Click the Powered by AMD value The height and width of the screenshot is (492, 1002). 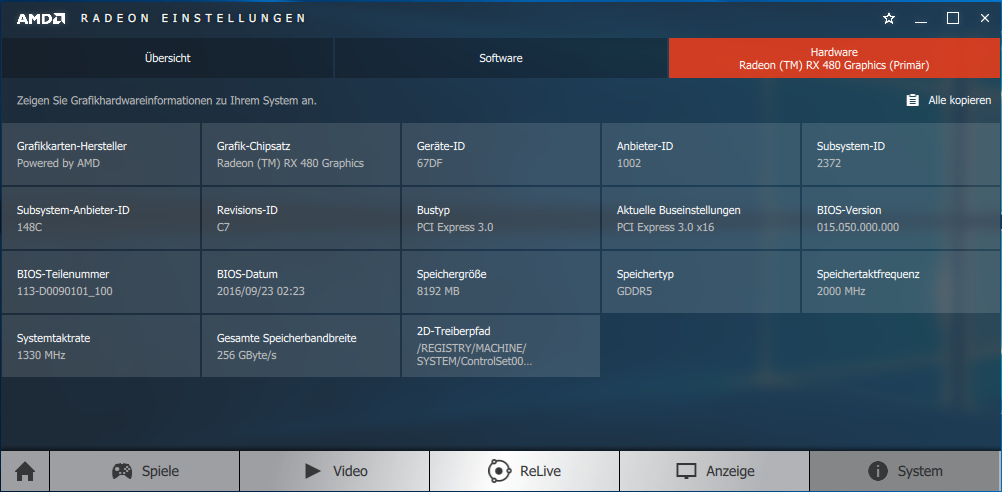click(58, 164)
